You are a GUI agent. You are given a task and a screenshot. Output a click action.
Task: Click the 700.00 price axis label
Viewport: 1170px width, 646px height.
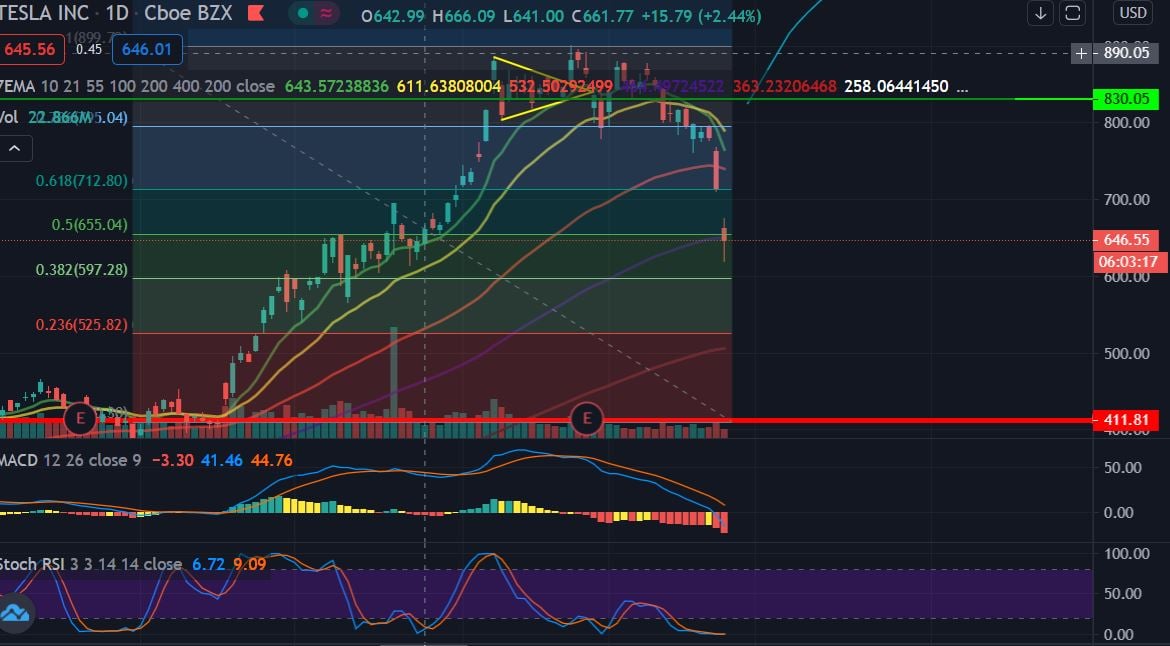(x=1127, y=199)
